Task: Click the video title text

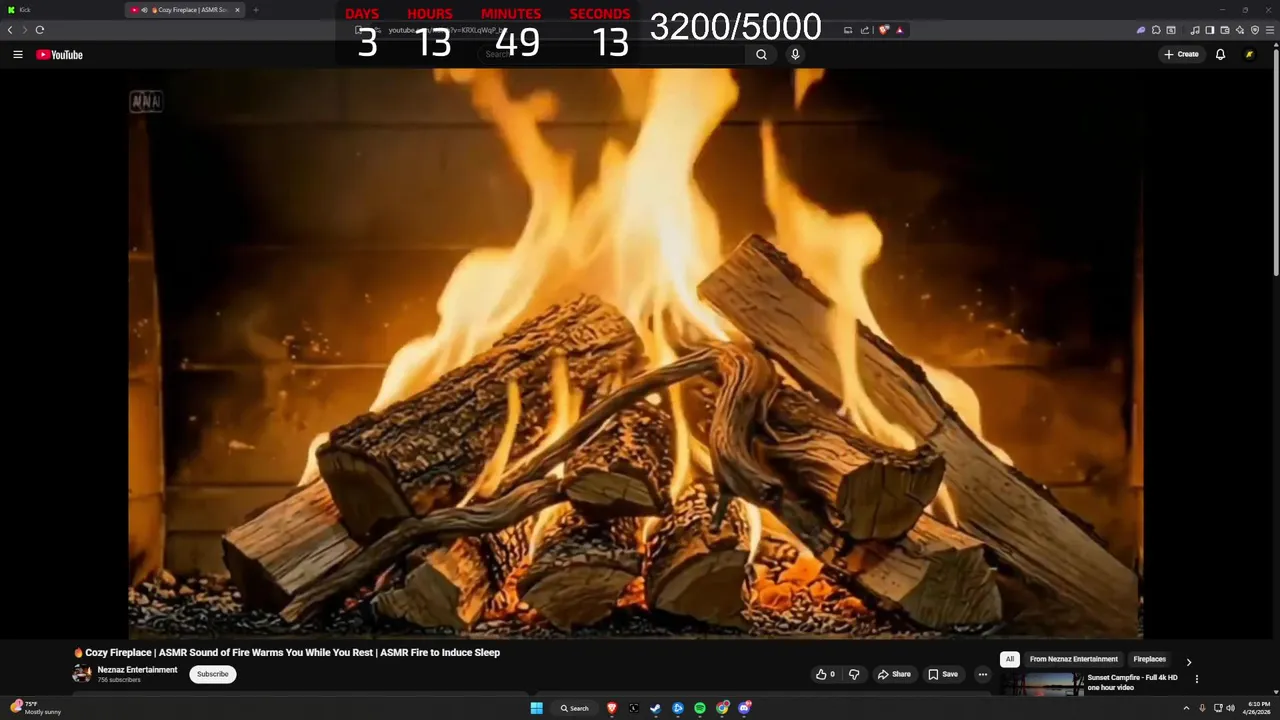Action: 287,652
